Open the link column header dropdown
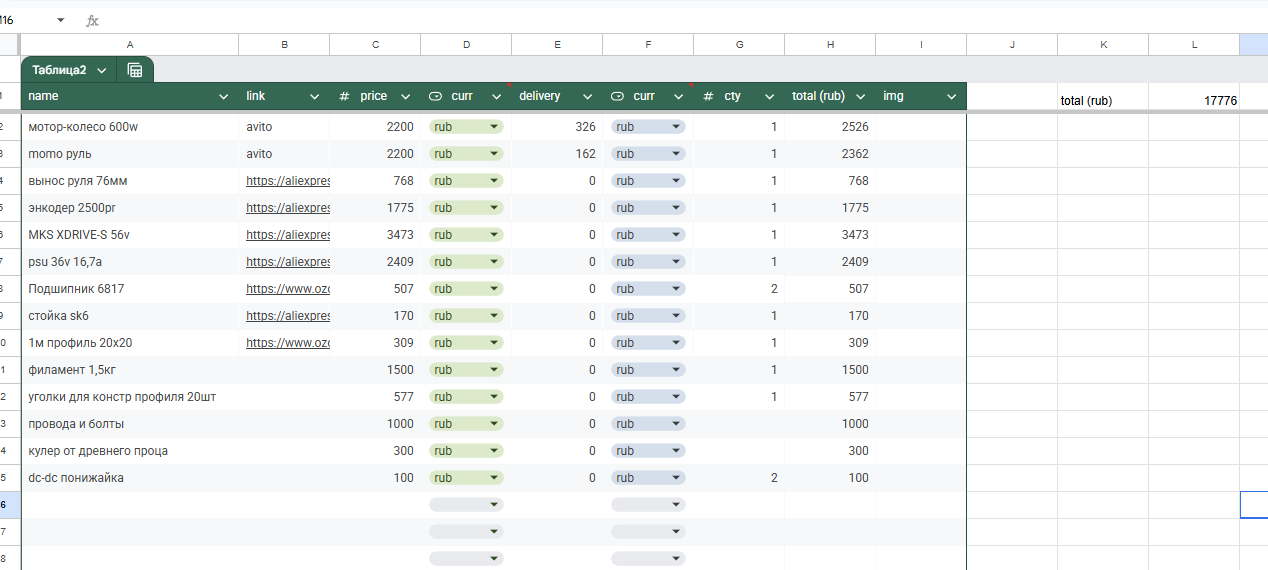This screenshot has height=570, width=1268. (x=314, y=96)
